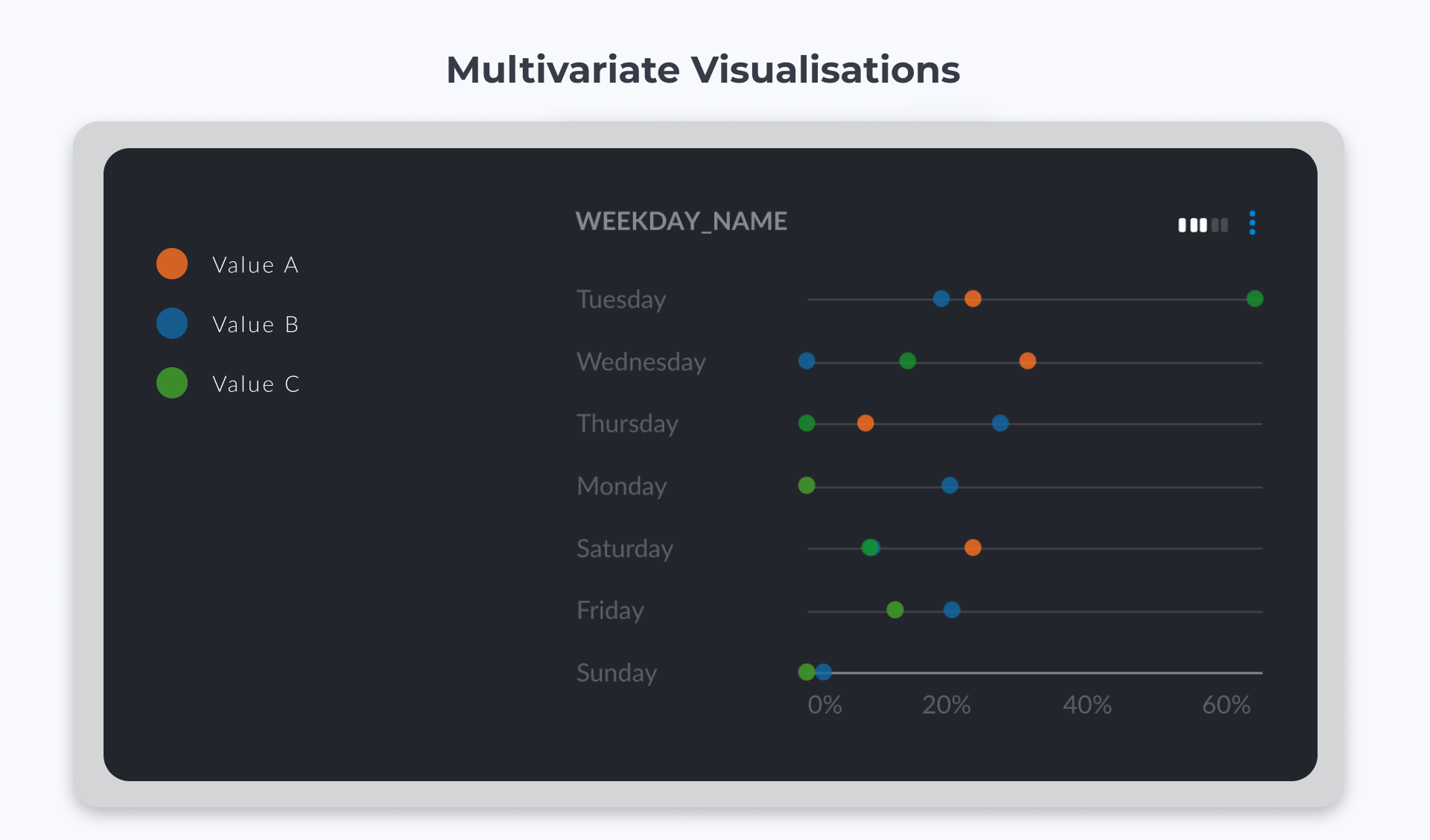
Task: Click the 20% axis tick label
Action: pos(946,704)
